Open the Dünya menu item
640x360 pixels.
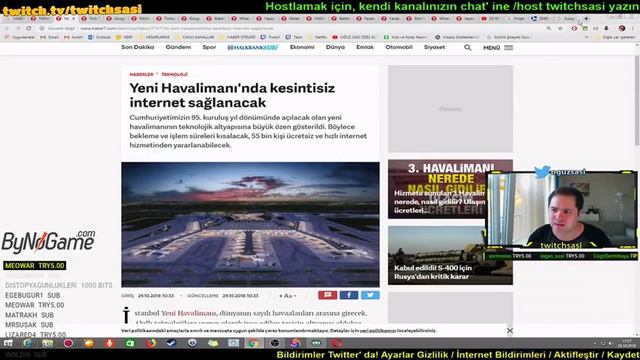coord(336,47)
